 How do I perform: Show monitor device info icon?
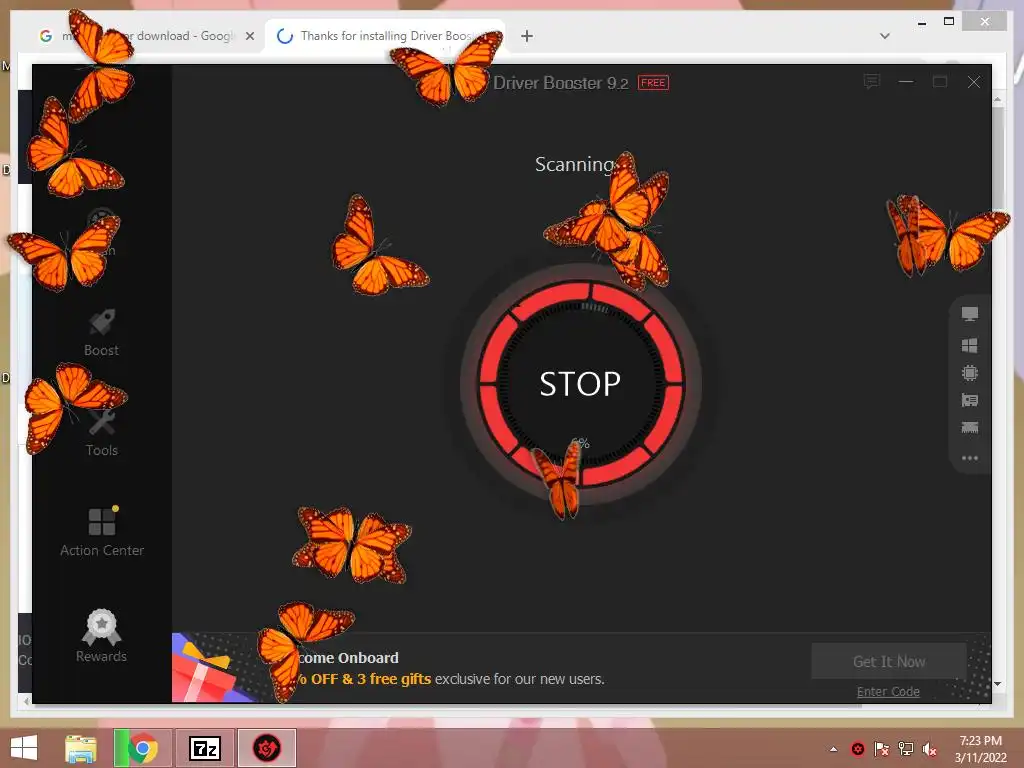pyautogui.click(x=970, y=314)
